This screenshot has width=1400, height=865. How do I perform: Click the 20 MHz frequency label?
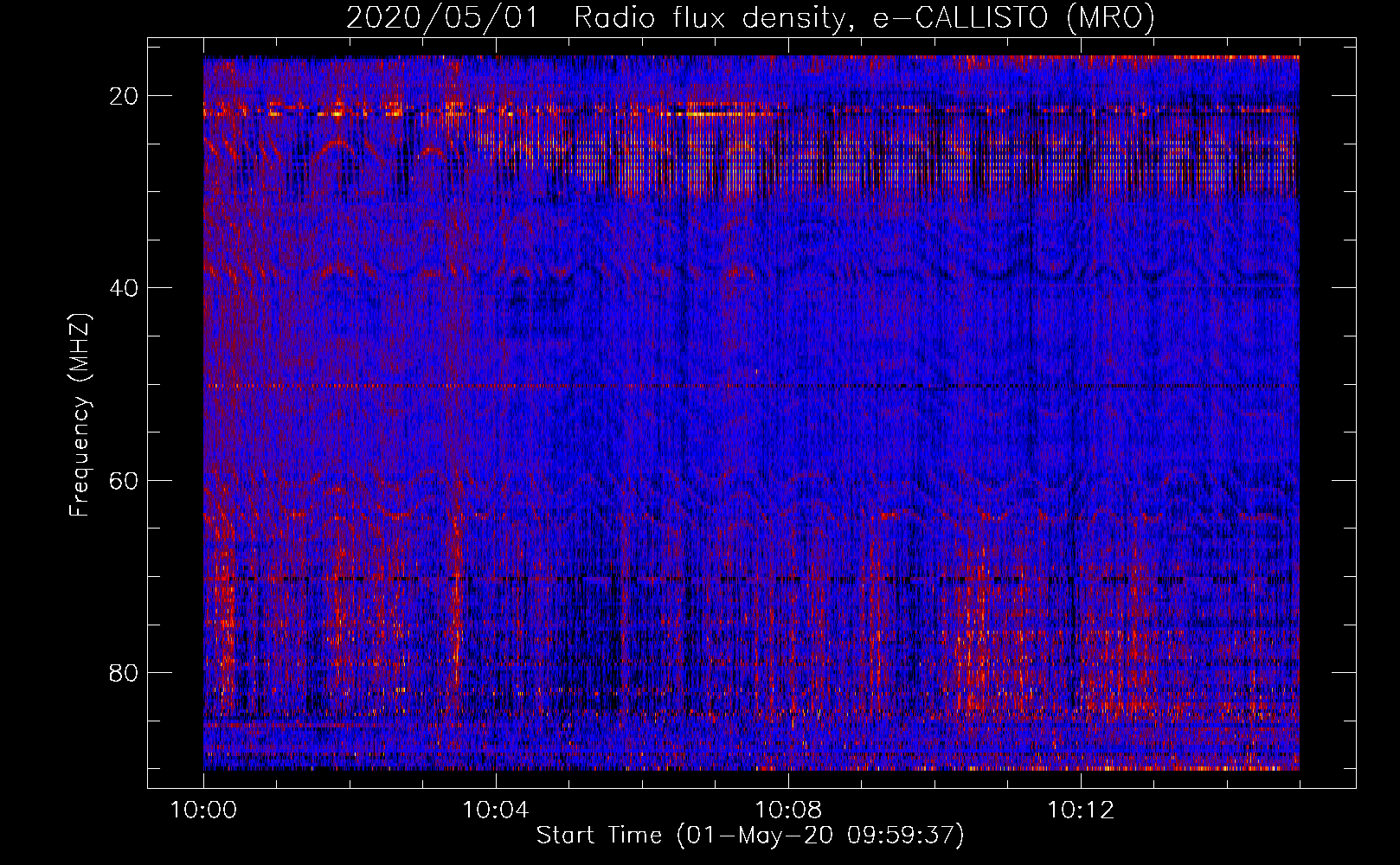pyautogui.click(x=124, y=96)
